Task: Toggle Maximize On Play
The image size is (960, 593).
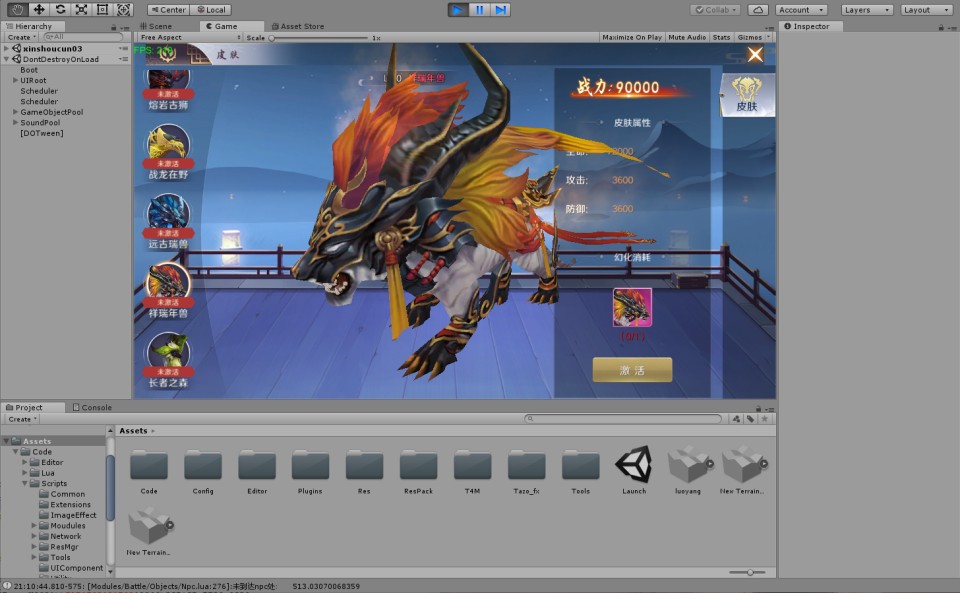Action: pos(632,37)
